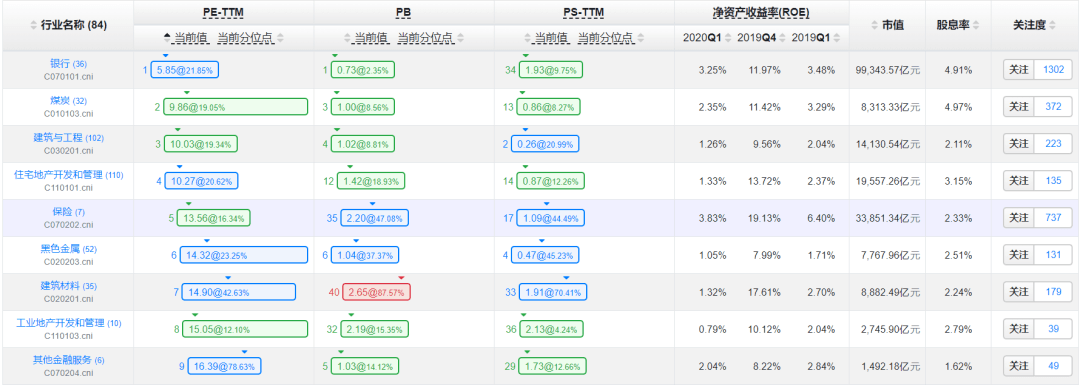Open 住宅地产开发和管理 industry link
The height and width of the screenshot is (385, 1080).
pyautogui.click(x=59, y=175)
